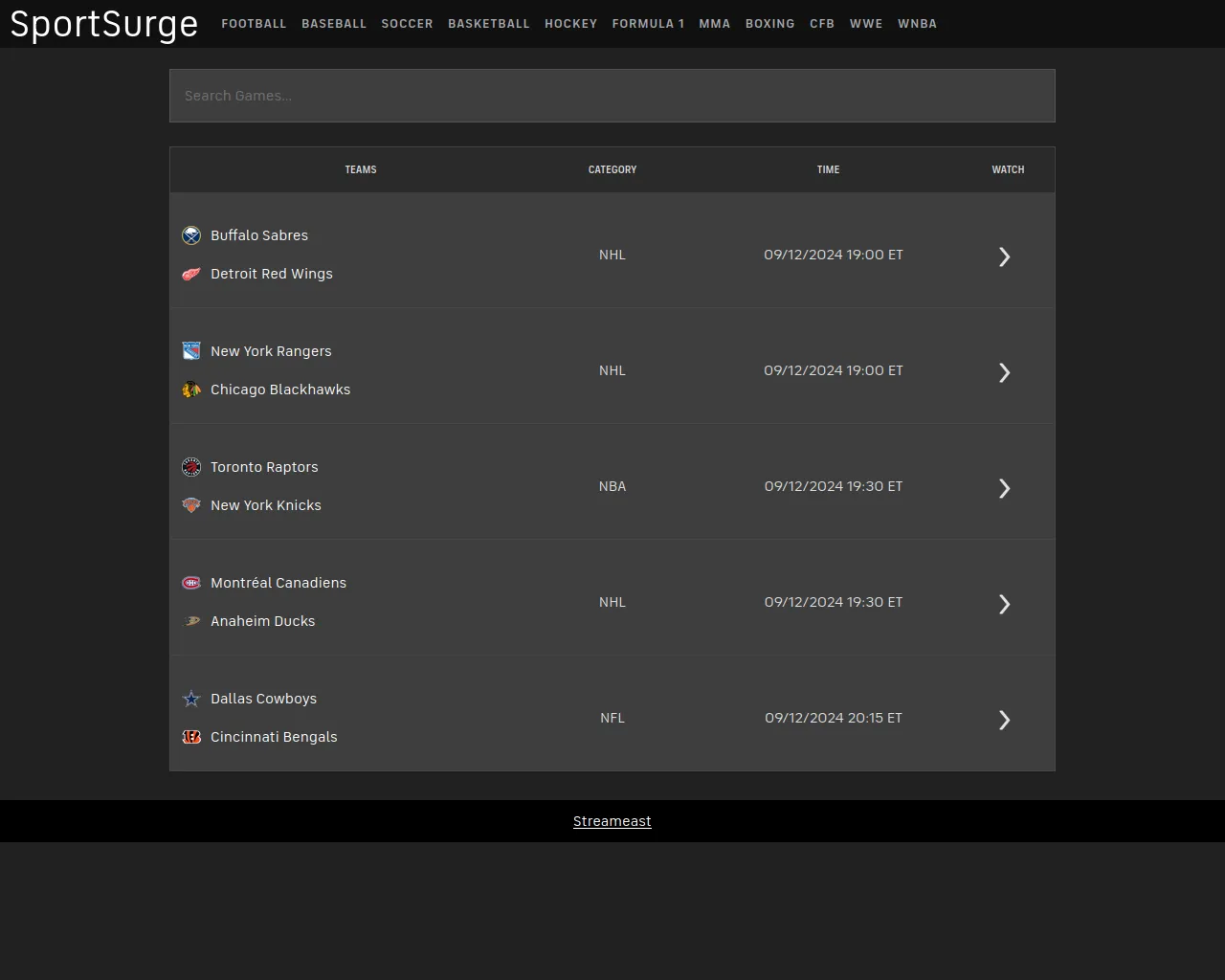Click the Cincinnati Bengals logo icon
1225x980 pixels.
[x=191, y=737]
